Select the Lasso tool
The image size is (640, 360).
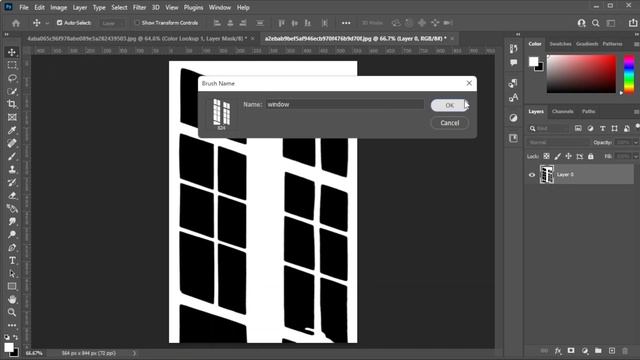click(12, 78)
